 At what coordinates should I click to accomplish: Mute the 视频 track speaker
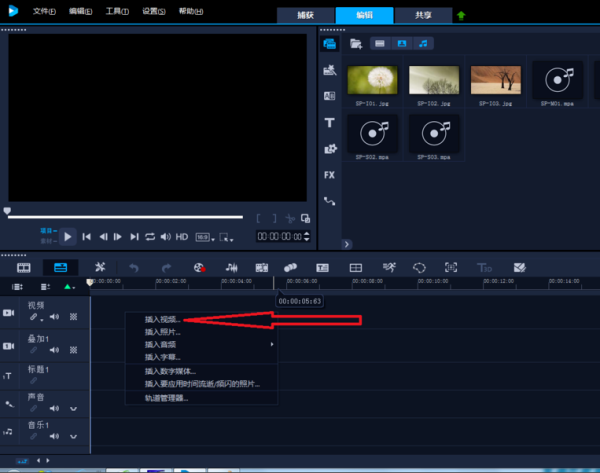(x=54, y=317)
